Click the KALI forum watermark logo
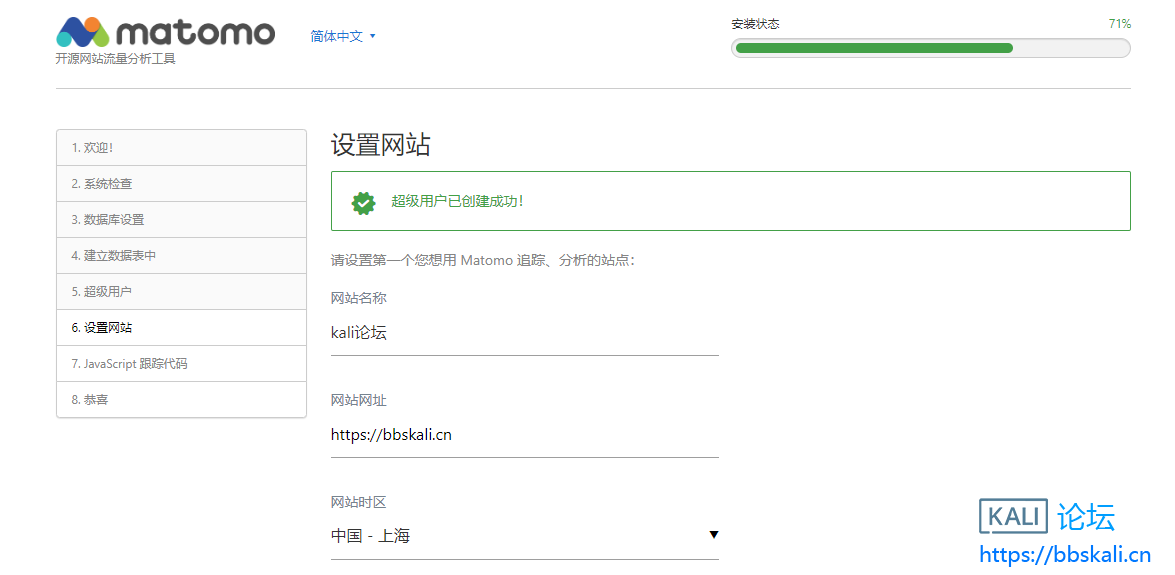Screen dimensions: 1175x575 point(1046,517)
